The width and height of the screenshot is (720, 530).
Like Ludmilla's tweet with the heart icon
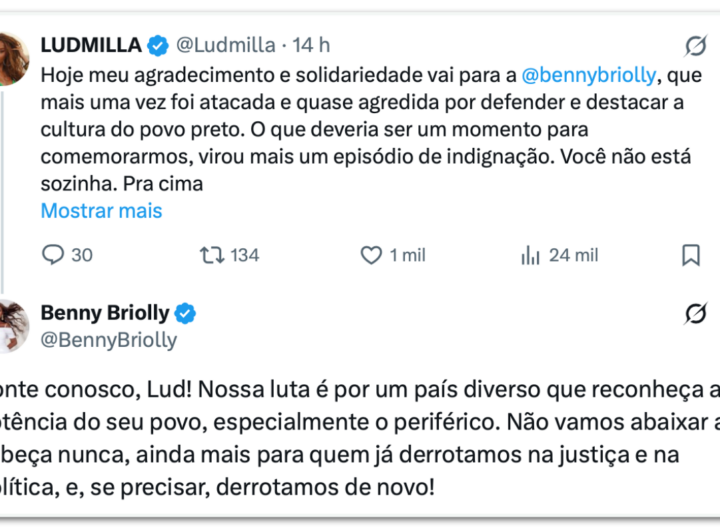pyautogui.click(x=371, y=255)
